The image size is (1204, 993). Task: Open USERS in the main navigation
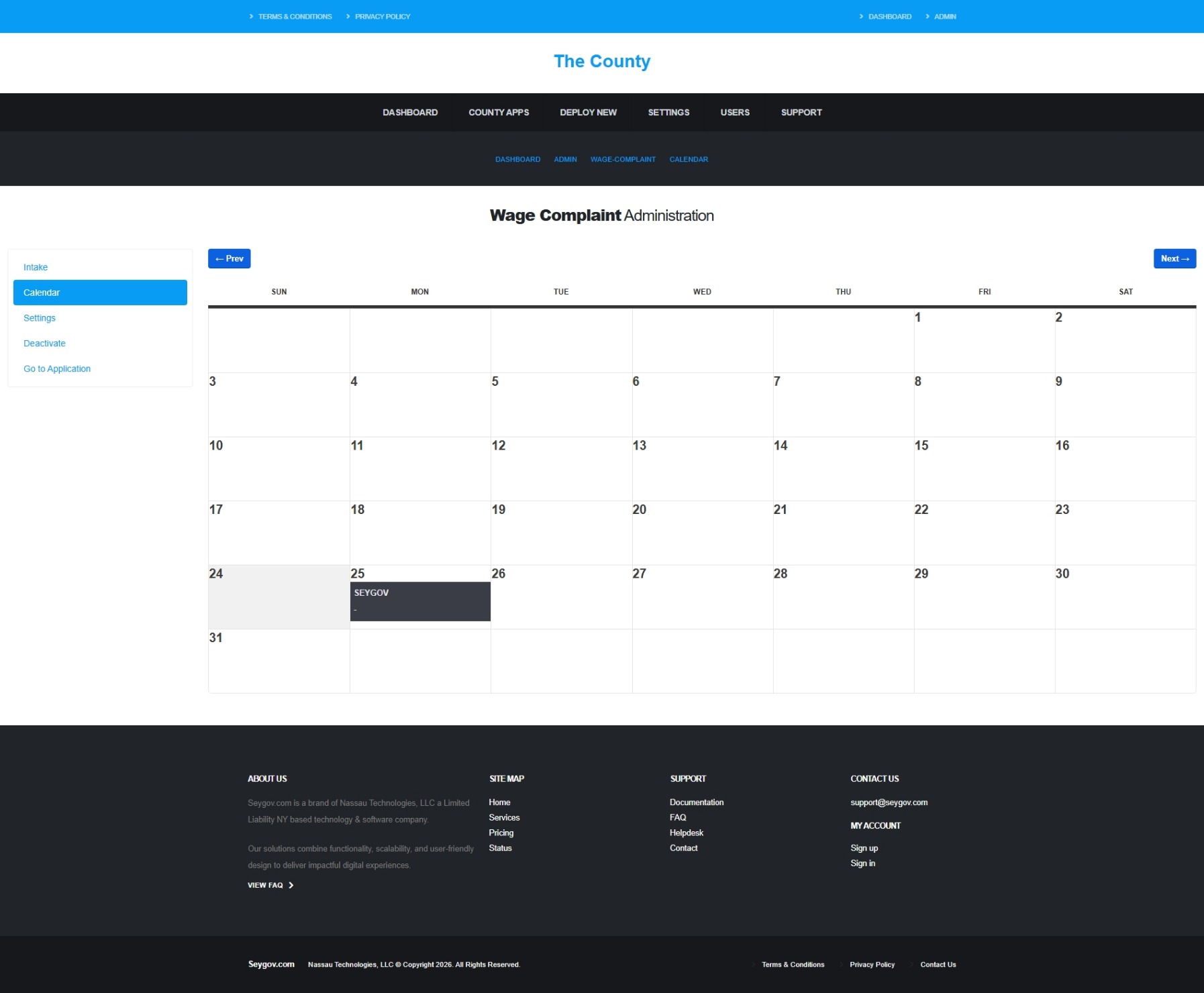(735, 113)
